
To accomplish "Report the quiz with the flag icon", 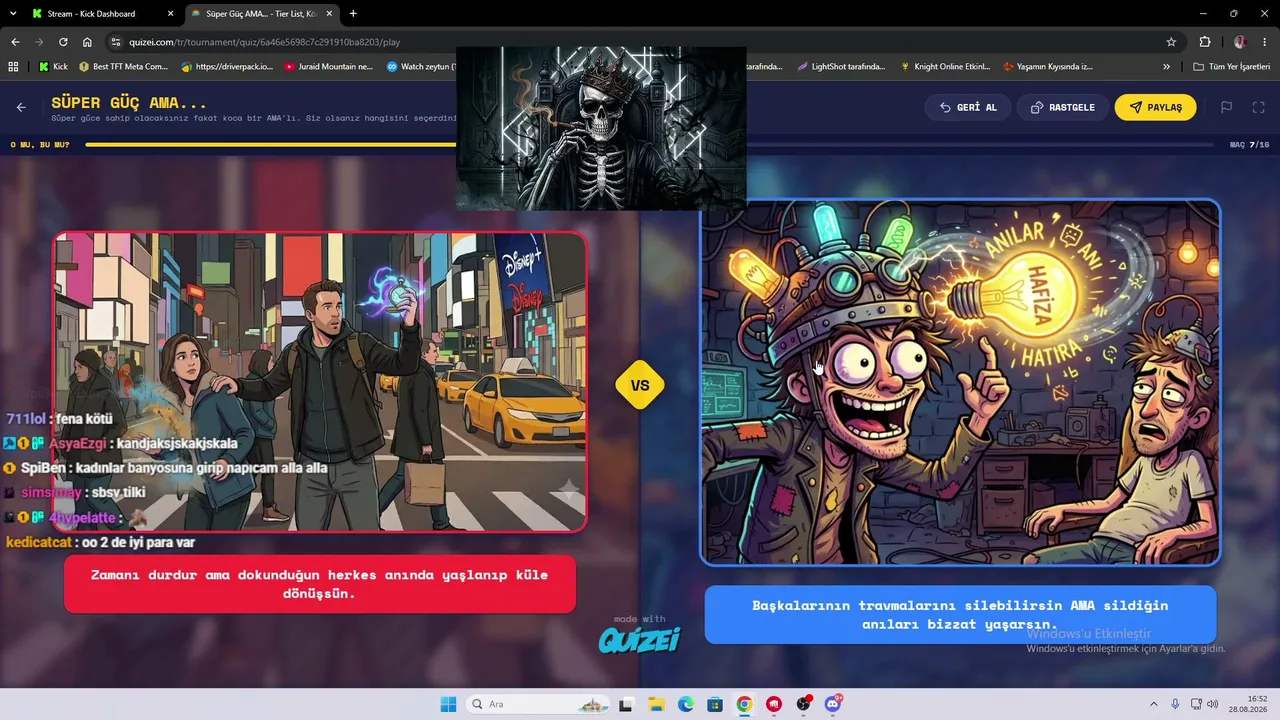I will (x=1226, y=107).
